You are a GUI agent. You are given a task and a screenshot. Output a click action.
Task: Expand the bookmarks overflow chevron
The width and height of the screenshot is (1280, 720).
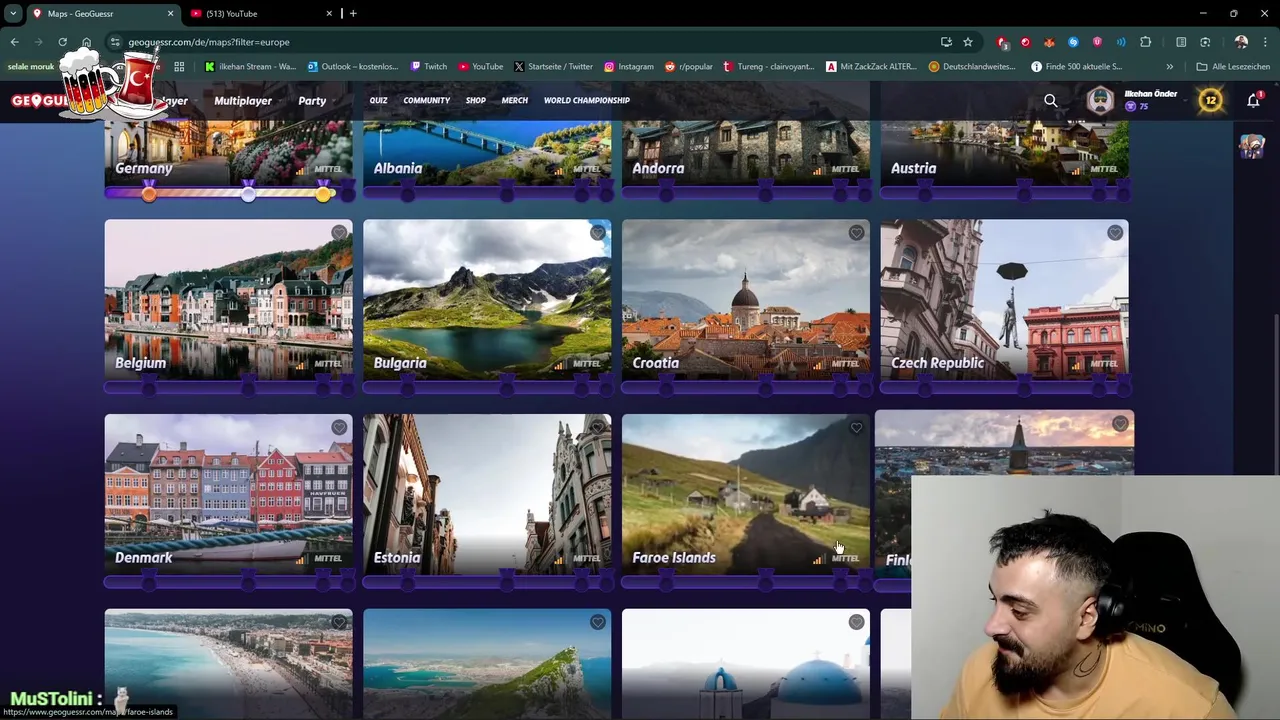coord(1169,67)
